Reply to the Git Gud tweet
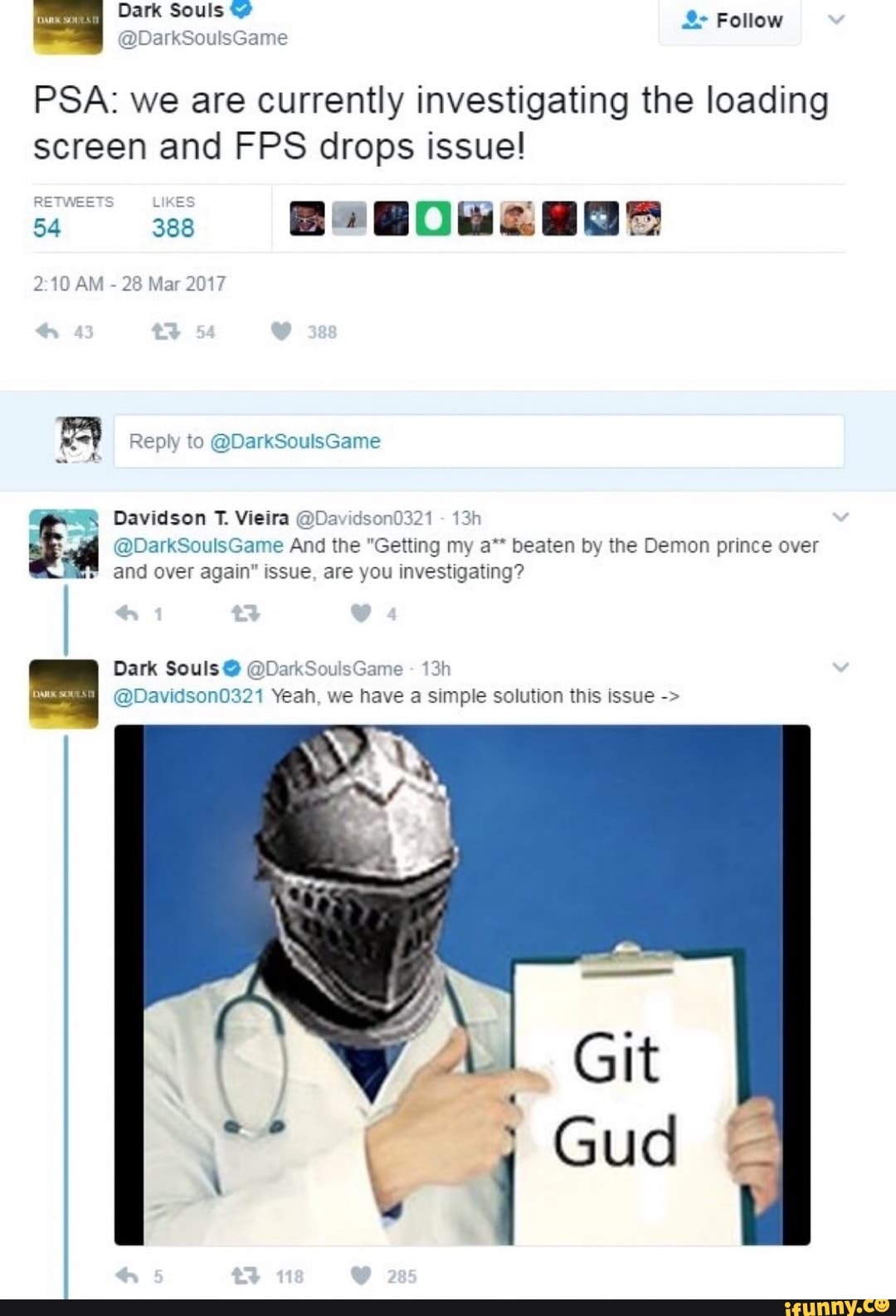896x1316 pixels. (126, 1276)
